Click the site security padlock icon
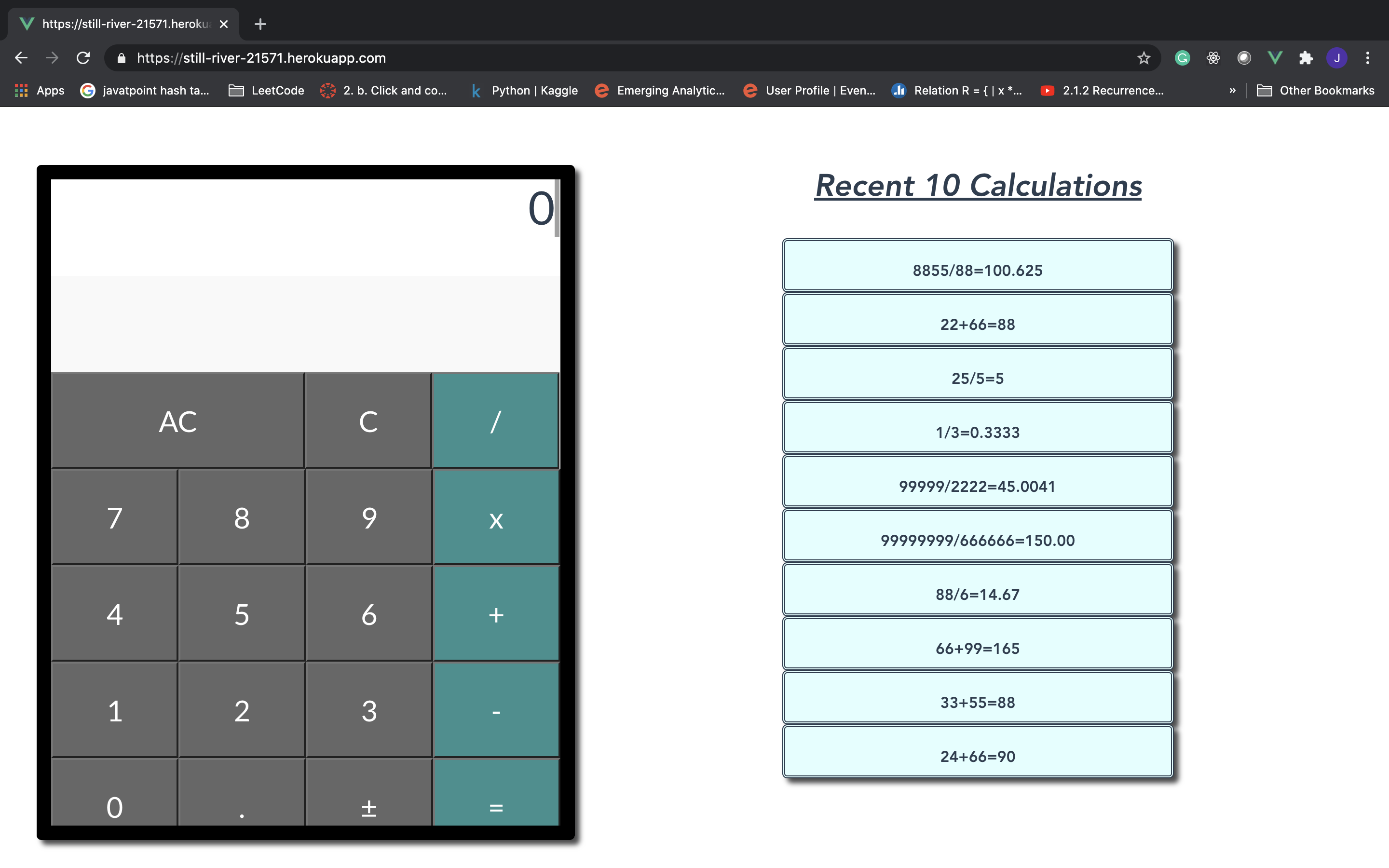Image resolution: width=1389 pixels, height=868 pixels. [x=121, y=57]
